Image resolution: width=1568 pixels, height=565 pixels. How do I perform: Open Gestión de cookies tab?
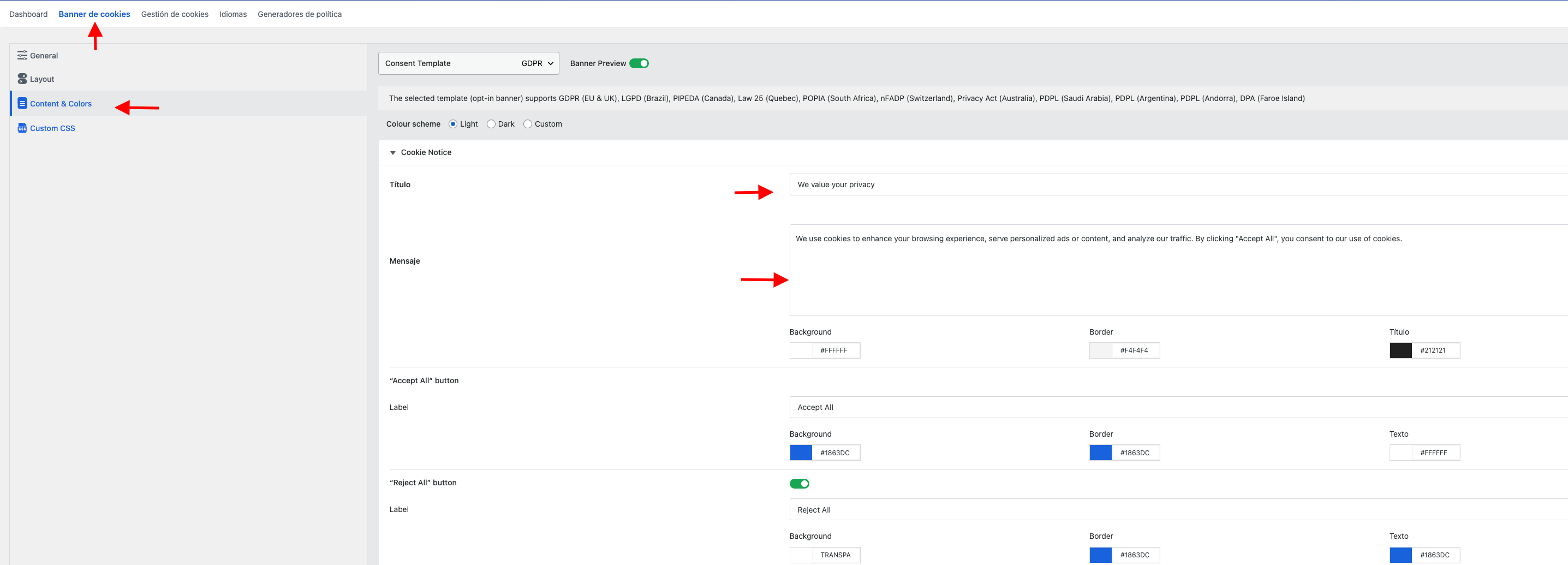175,14
